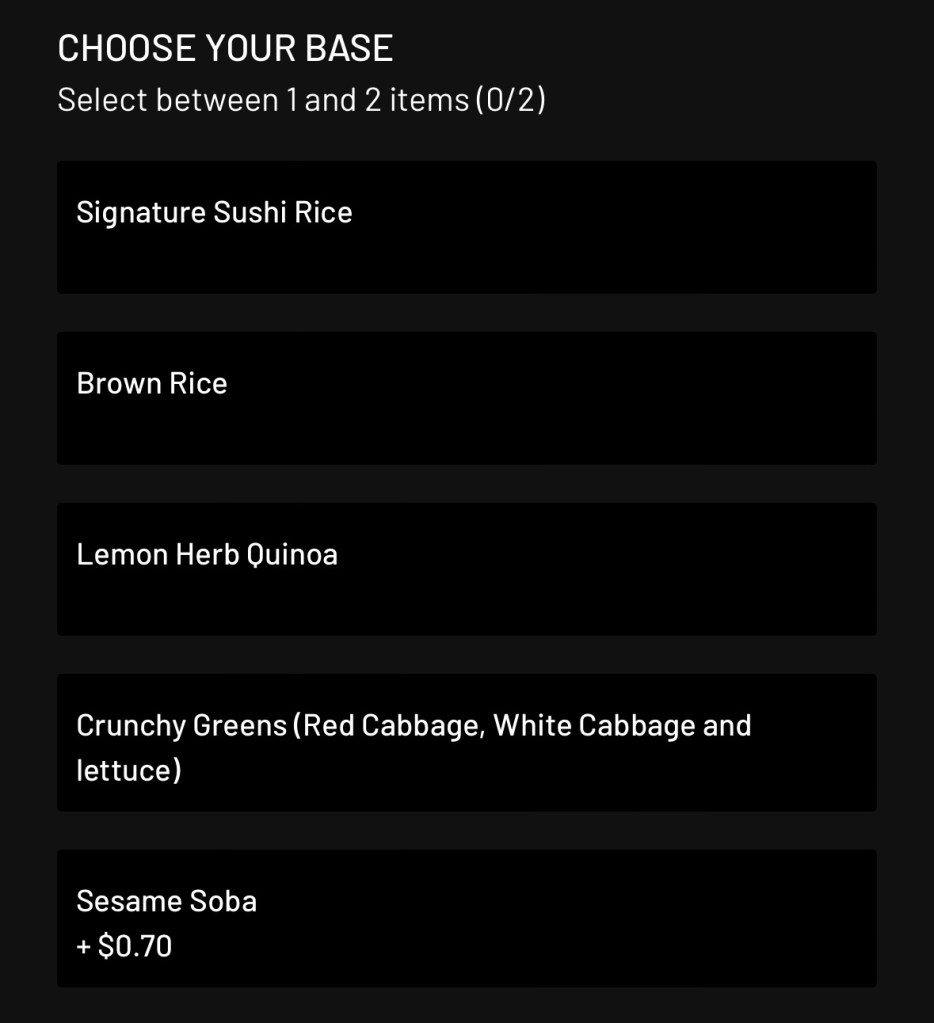
Task: Tap the Signature Sushi Rice label text
Action: coord(214,213)
